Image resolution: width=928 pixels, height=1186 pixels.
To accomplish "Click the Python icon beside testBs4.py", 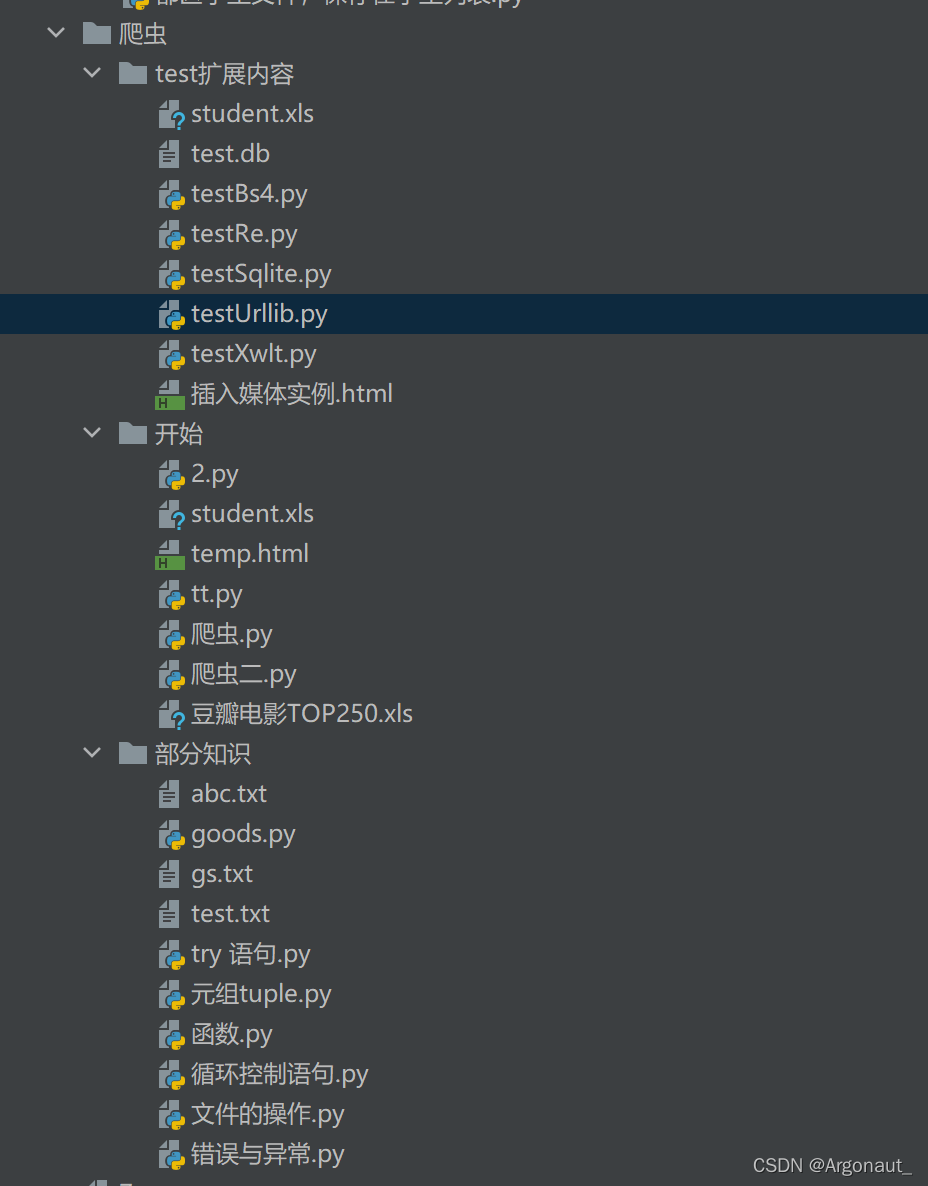I will point(171,195).
